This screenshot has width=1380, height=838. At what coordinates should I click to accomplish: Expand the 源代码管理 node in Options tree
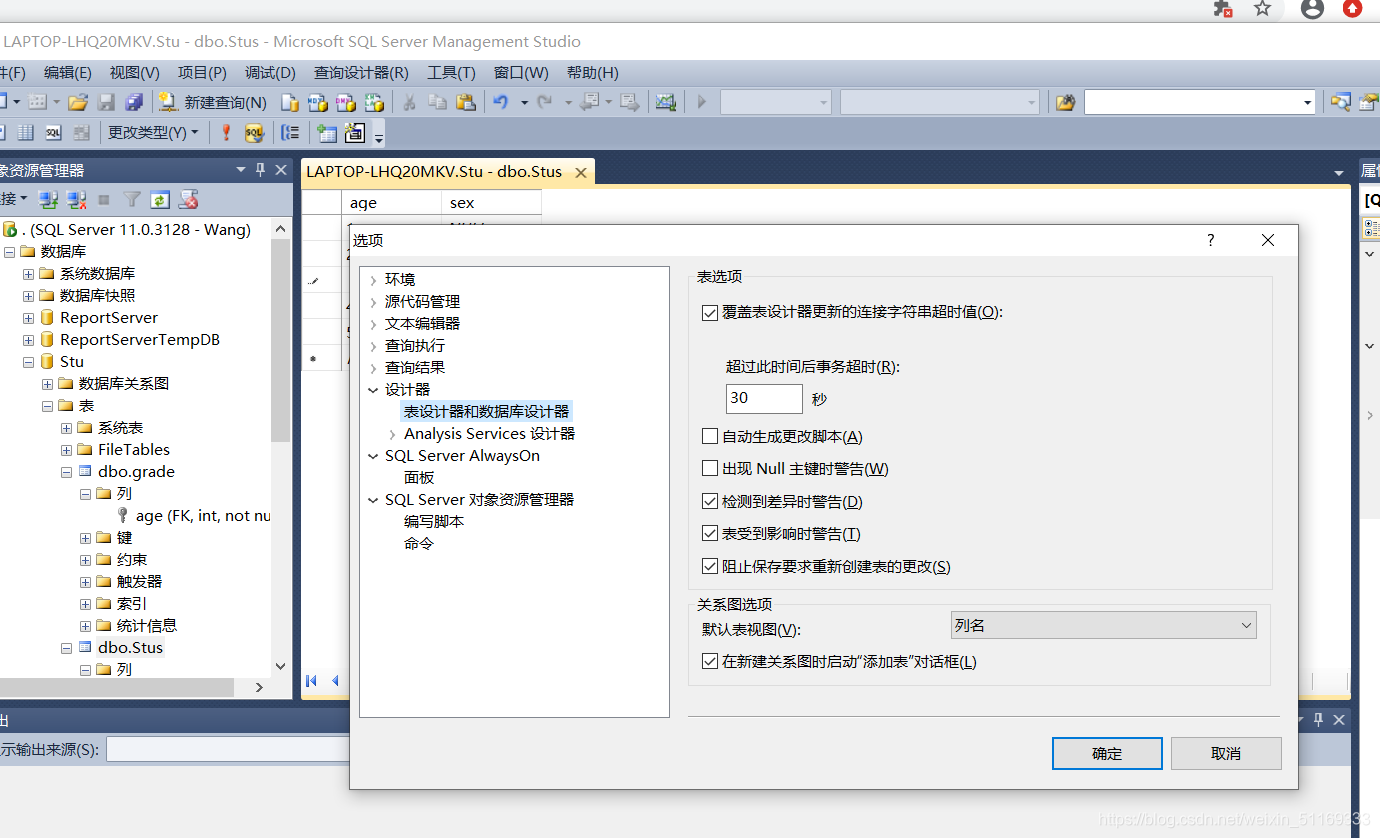click(373, 302)
